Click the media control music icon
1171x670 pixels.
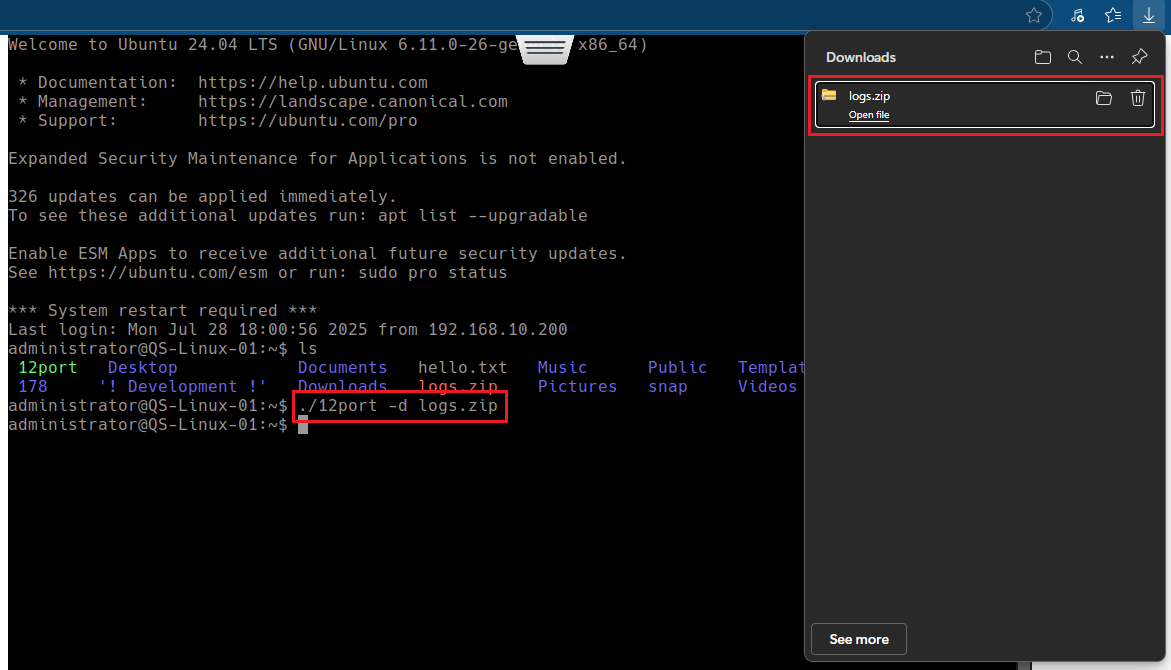[x=1077, y=15]
